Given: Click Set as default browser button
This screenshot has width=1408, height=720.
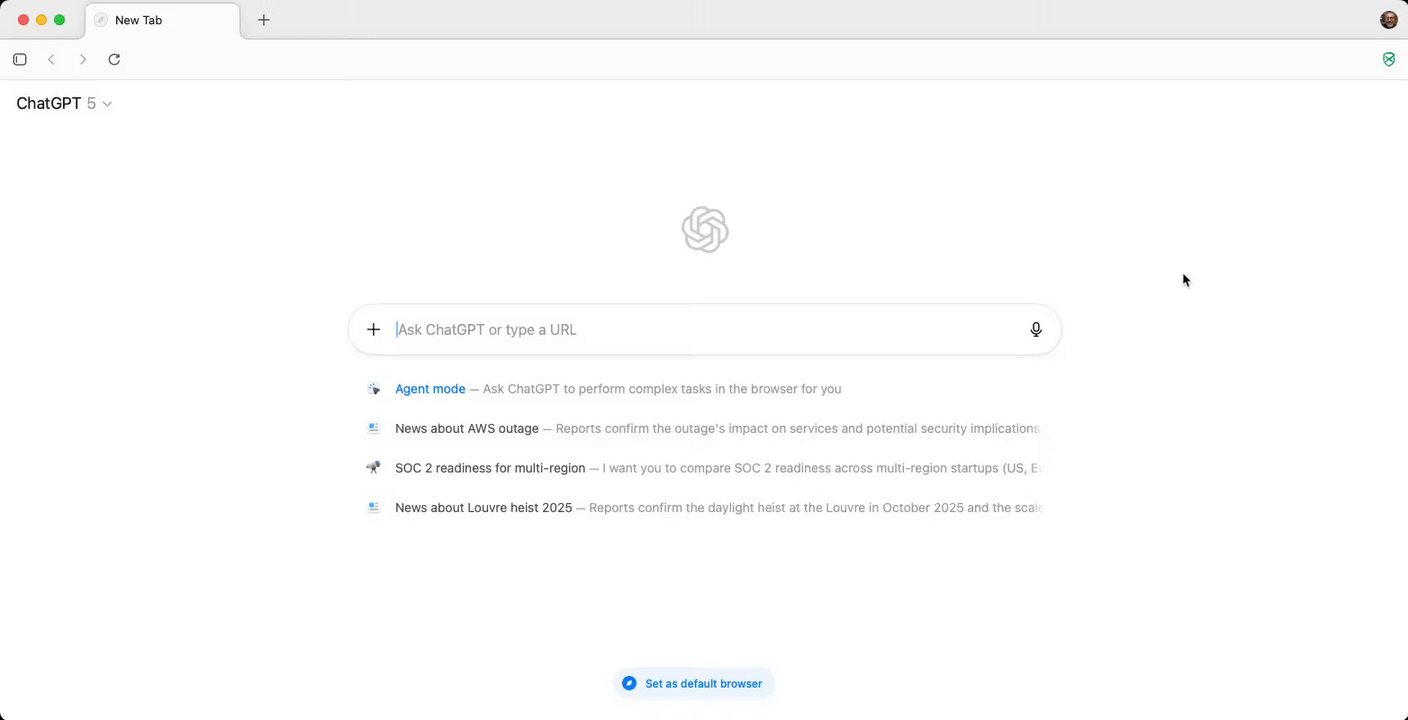Looking at the screenshot, I should coord(694,684).
